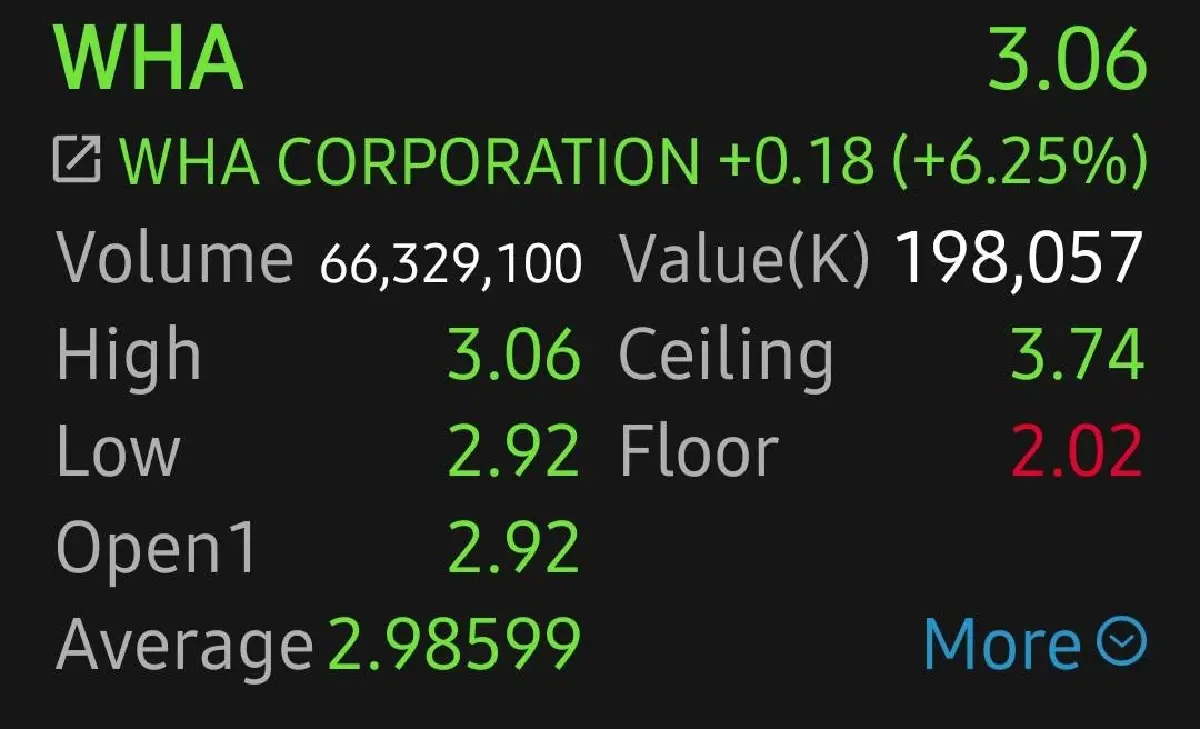The image size is (1200, 729).
Task: Select the WHA ticker symbol
Action: tap(147, 58)
